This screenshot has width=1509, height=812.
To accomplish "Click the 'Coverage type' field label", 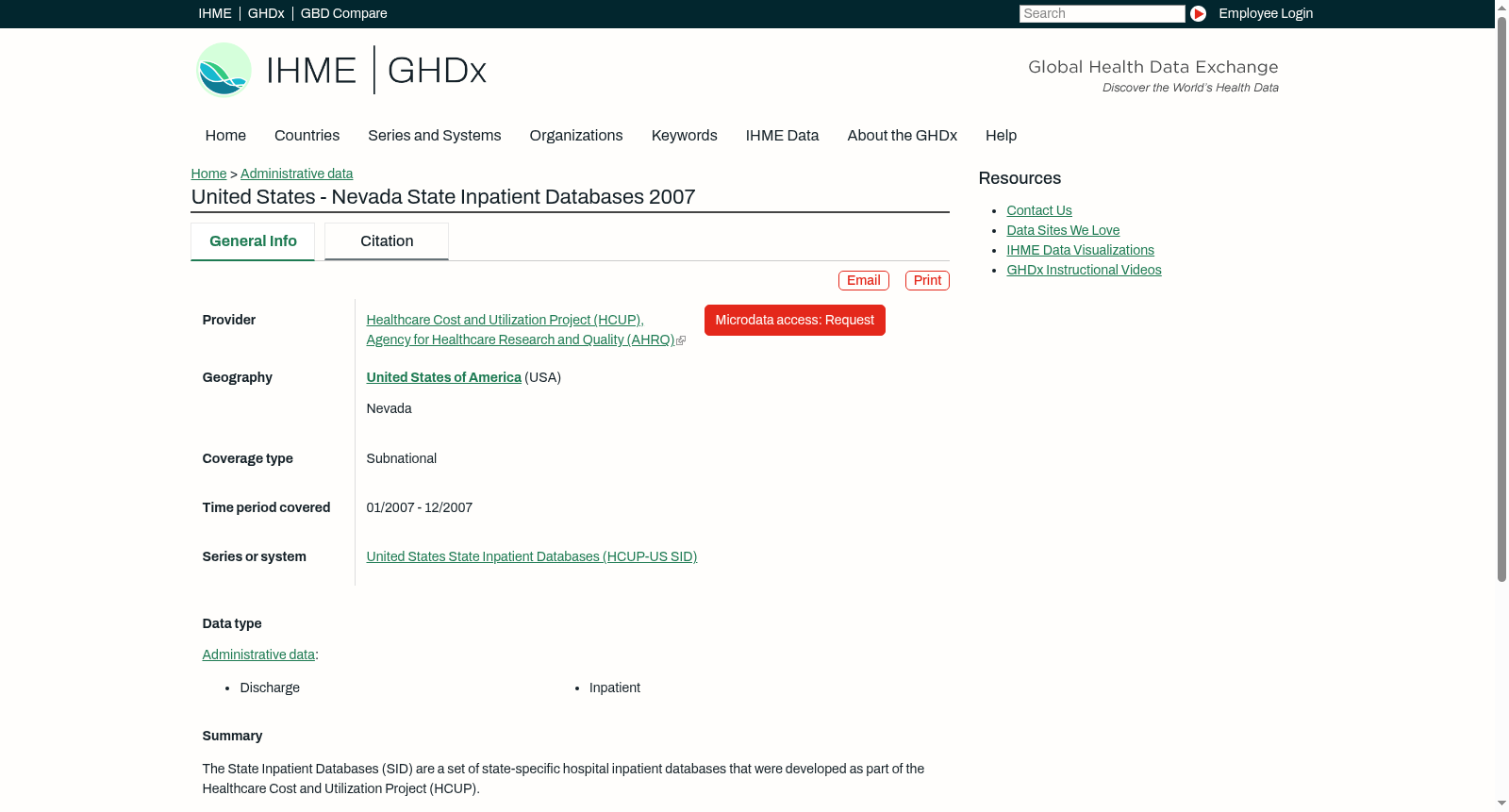I will tap(248, 459).
